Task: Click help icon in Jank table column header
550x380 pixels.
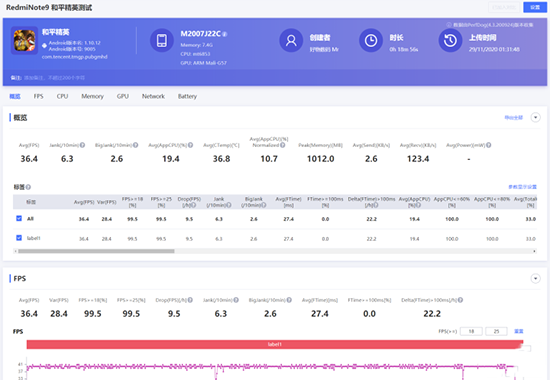Action: [x=229, y=205]
